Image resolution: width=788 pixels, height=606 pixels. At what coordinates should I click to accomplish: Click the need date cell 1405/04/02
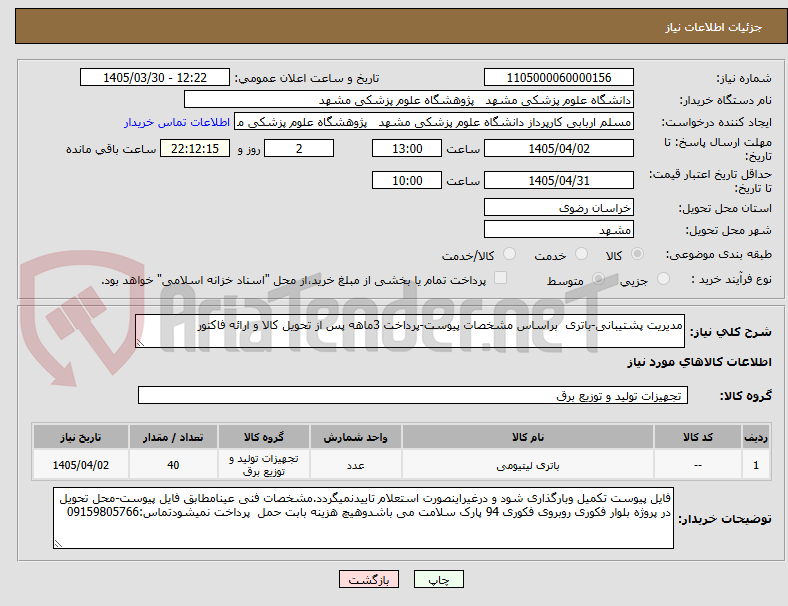click(x=80, y=465)
